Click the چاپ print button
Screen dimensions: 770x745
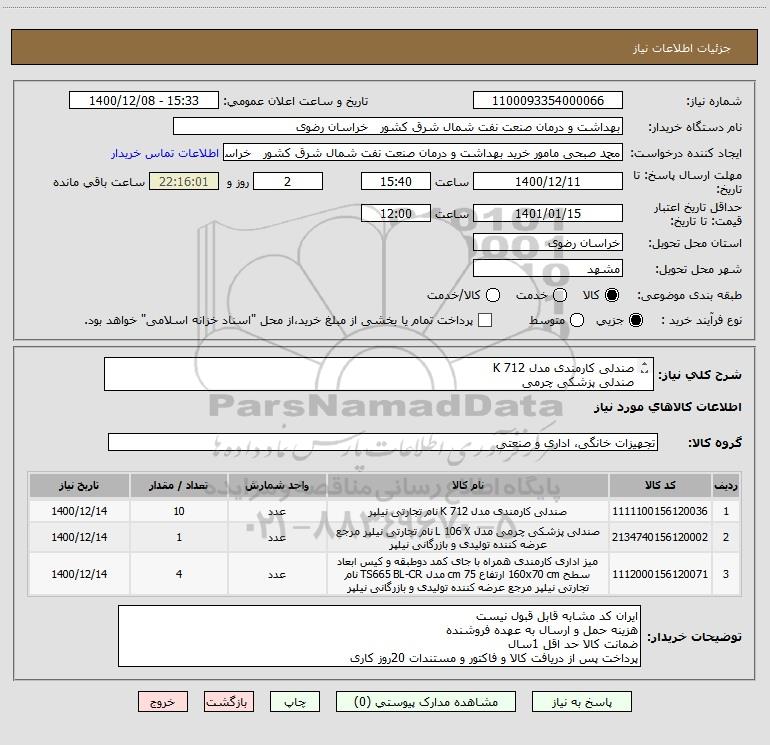(295, 702)
